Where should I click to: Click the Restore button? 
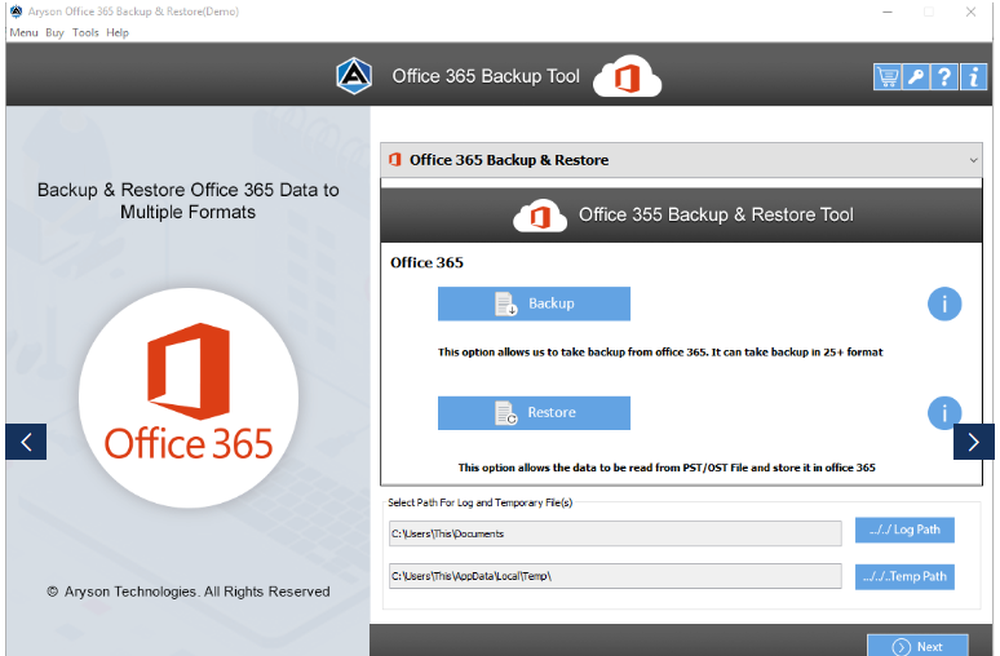point(534,412)
